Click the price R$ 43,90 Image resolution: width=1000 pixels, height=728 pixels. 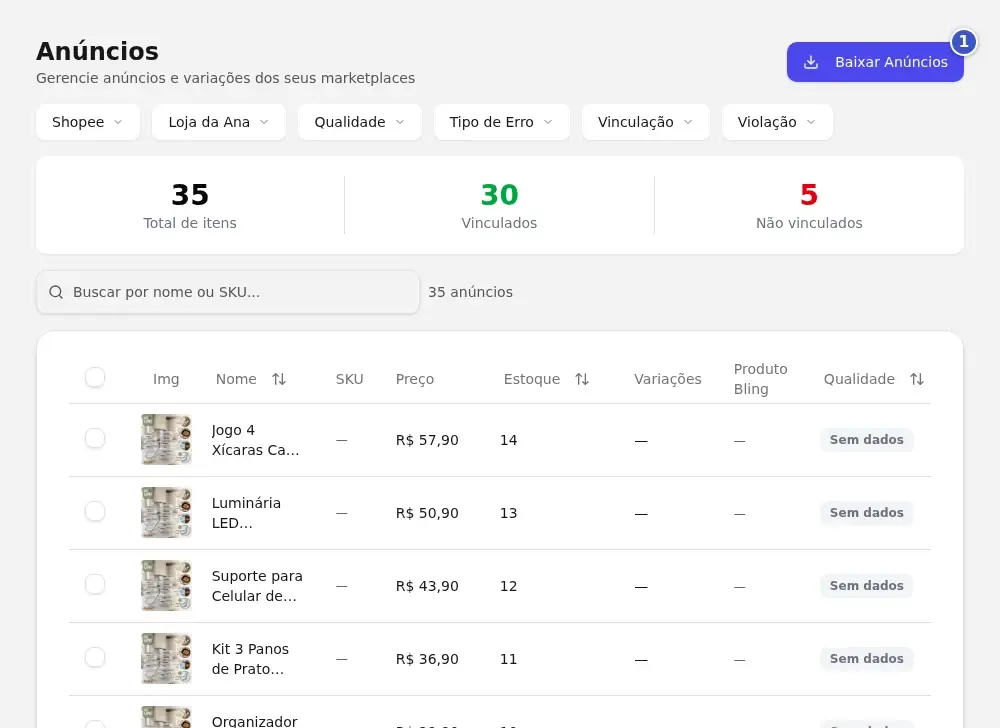[427, 586]
